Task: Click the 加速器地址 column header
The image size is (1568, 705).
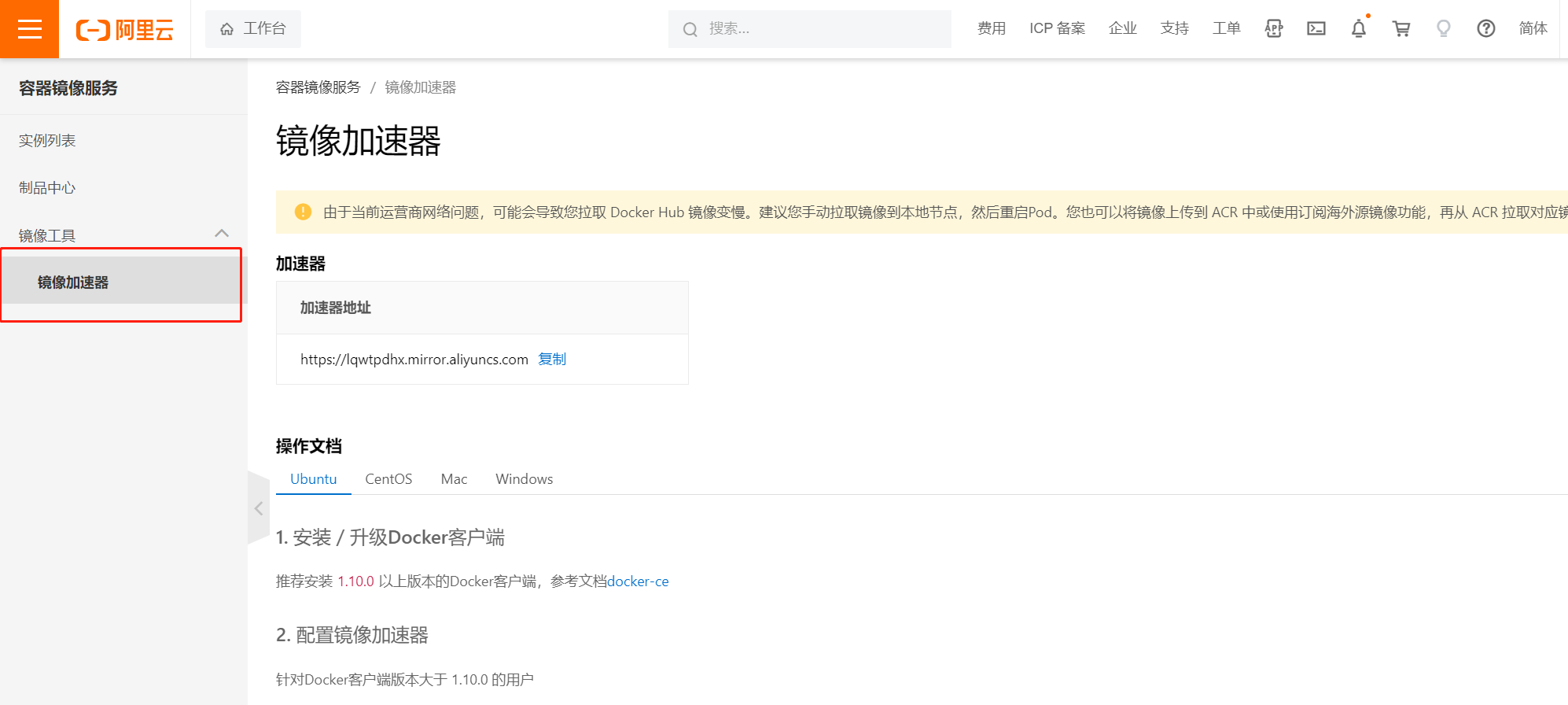Action: click(336, 308)
